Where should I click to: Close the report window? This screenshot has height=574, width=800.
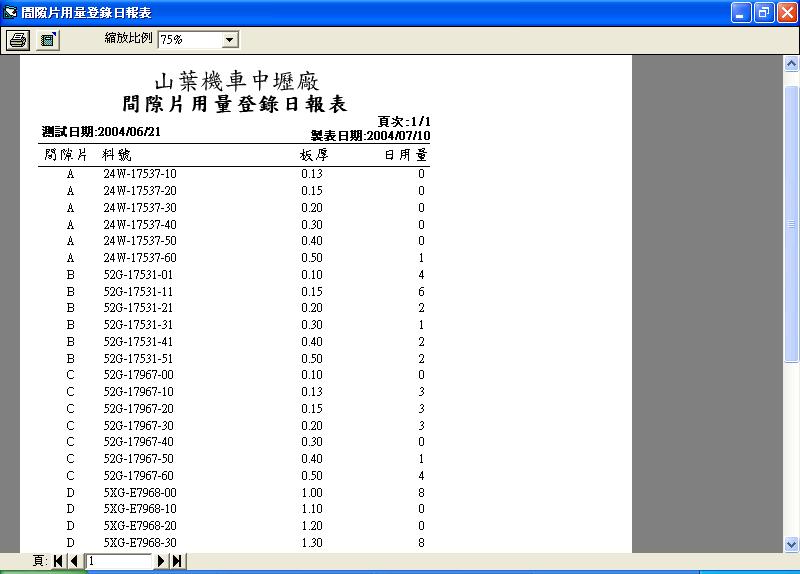(787, 13)
